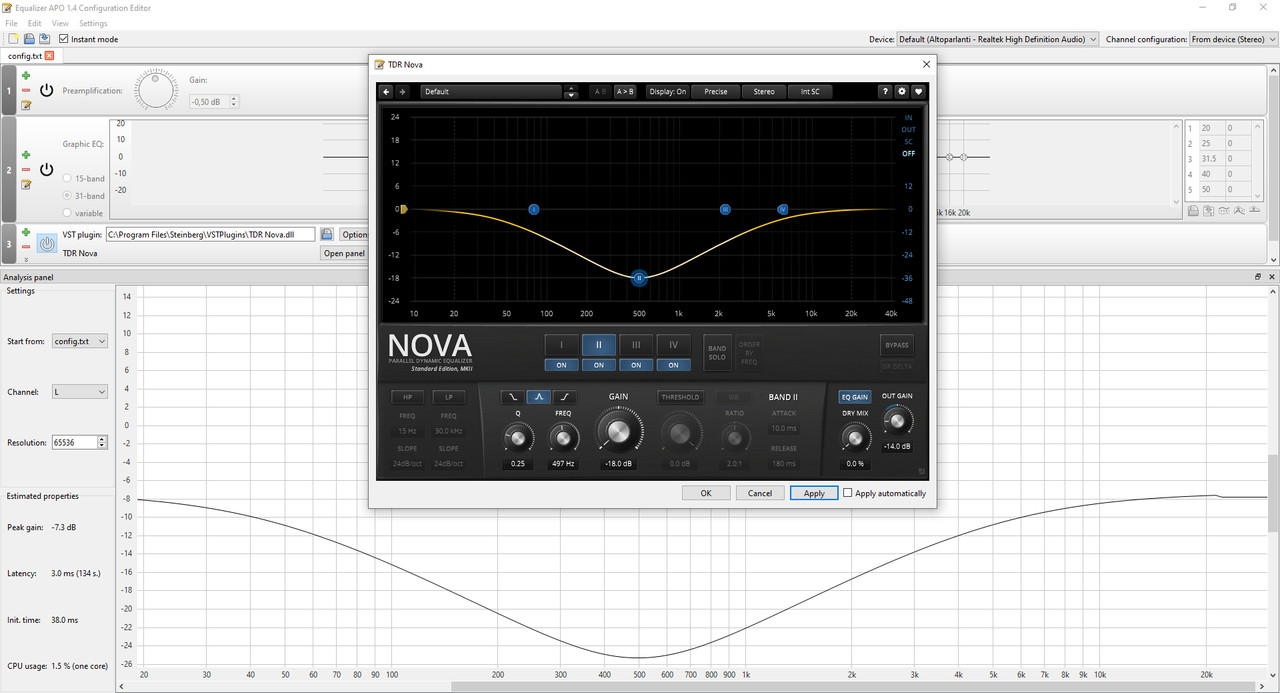Select band III button in Nova
Viewport: 1280px width, 693px height.
(x=636, y=345)
